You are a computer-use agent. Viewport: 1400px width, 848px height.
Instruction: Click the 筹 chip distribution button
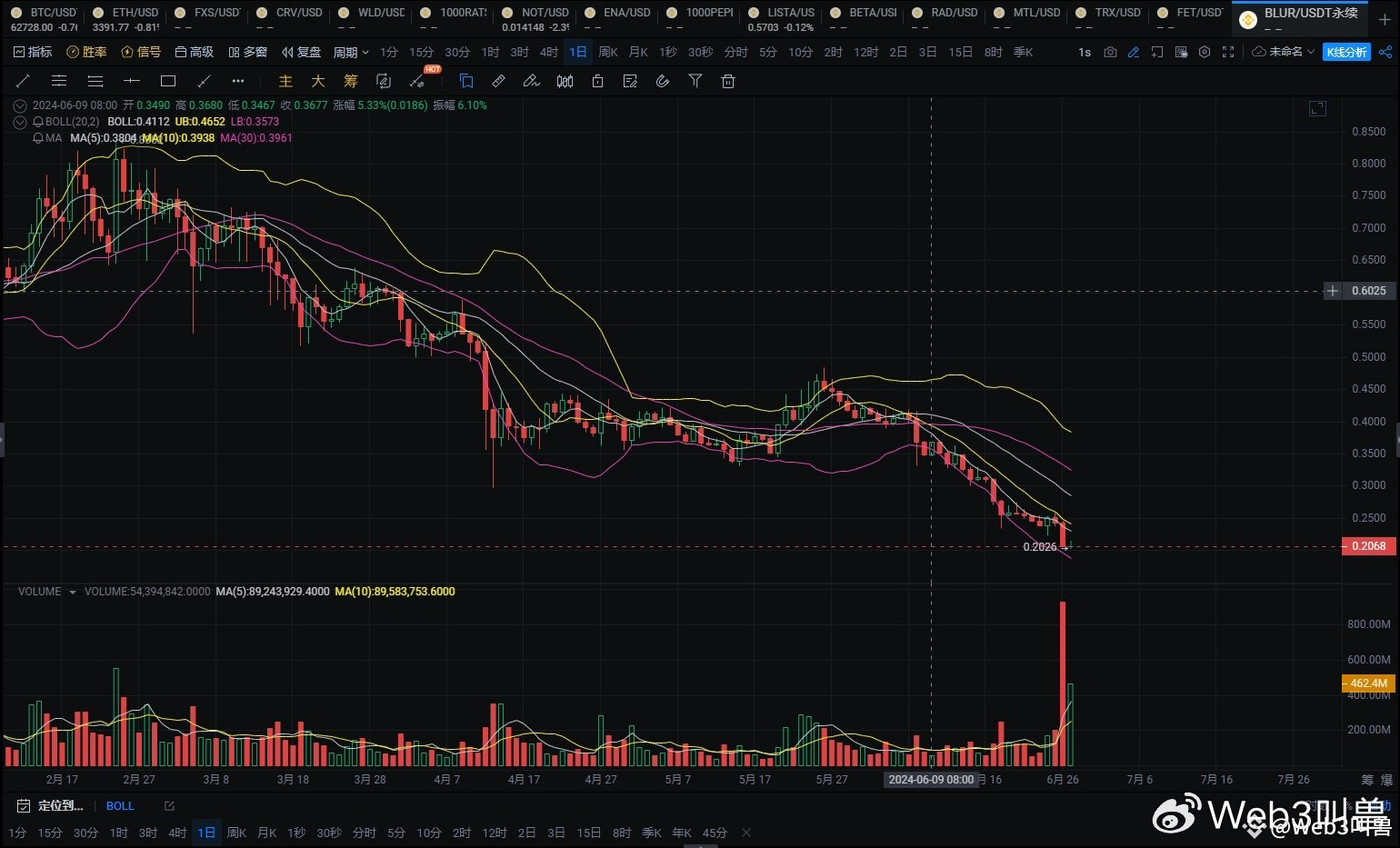point(351,81)
